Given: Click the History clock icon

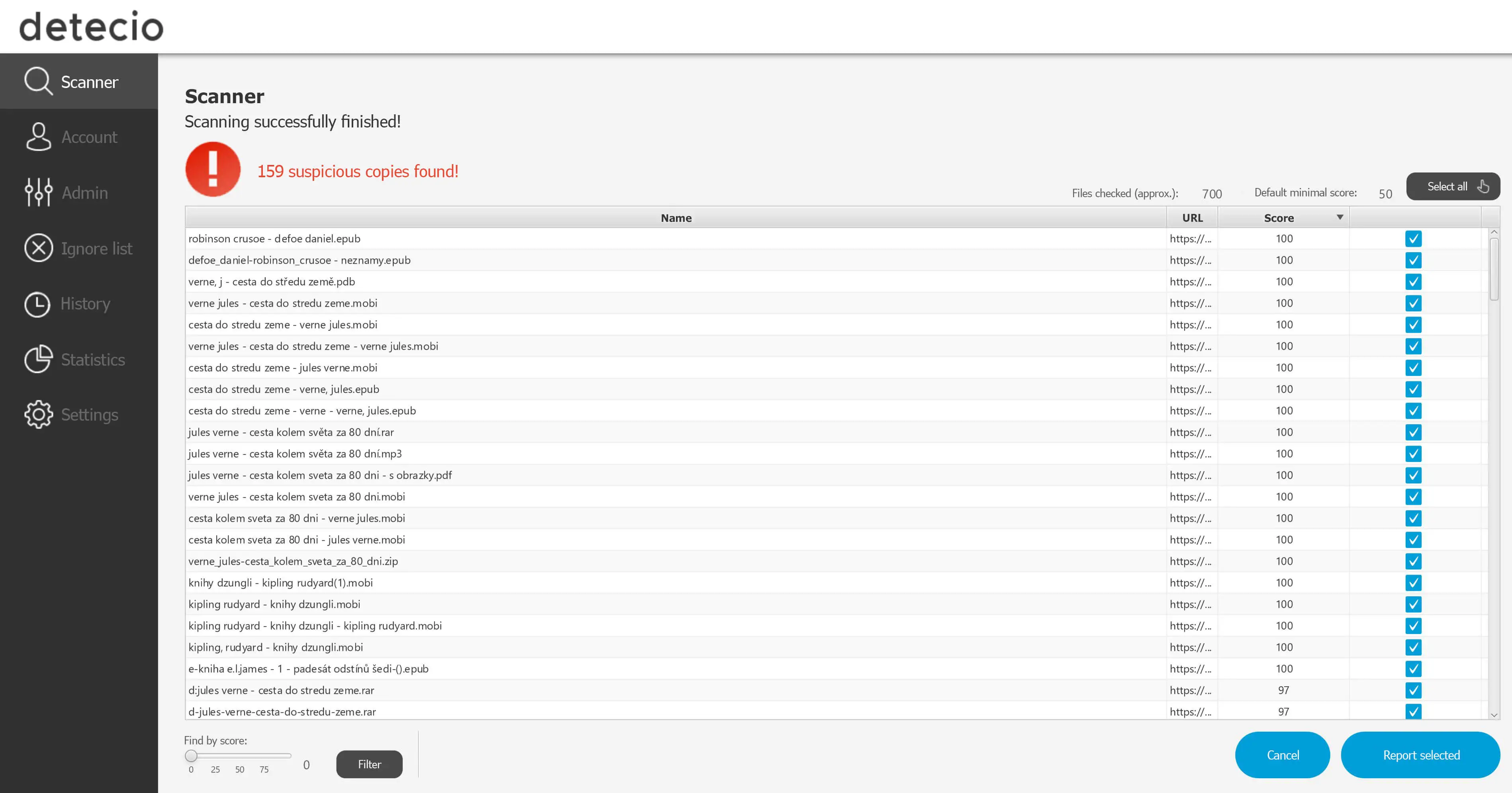Looking at the screenshot, I should click(x=37, y=304).
